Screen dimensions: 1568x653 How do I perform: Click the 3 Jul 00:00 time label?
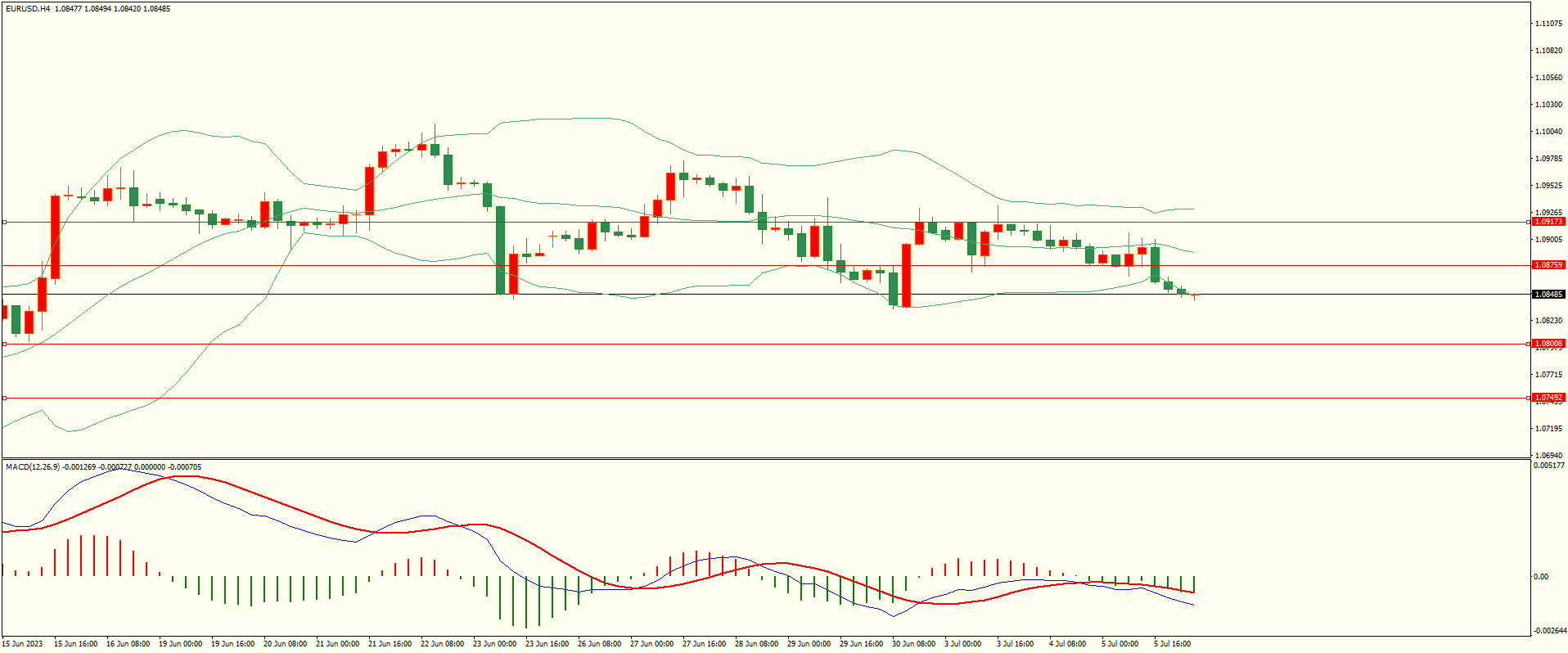[x=962, y=644]
